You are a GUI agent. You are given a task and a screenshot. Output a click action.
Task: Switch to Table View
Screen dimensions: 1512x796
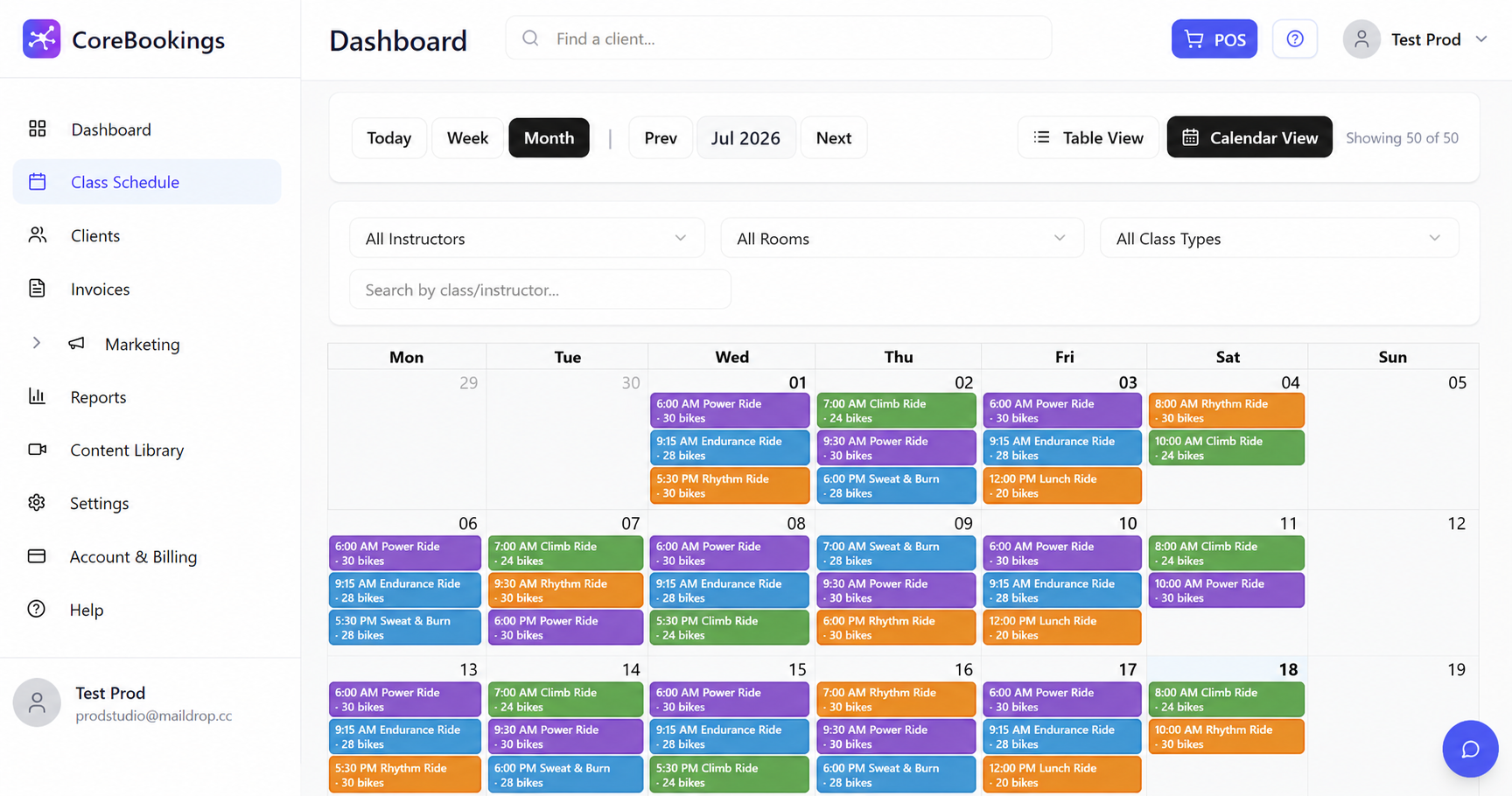(1088, 137)
